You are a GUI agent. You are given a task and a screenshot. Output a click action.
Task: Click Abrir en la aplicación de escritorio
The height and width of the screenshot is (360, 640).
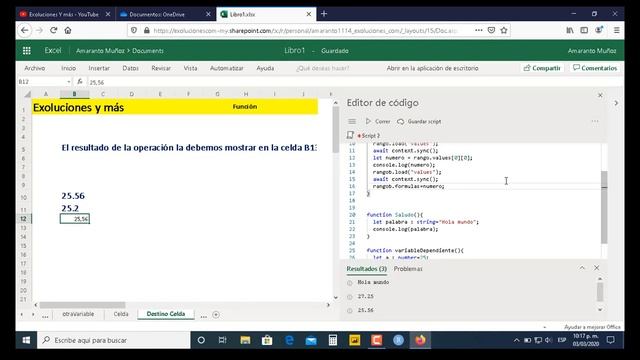pyautogui.click(x=432, y=68)
